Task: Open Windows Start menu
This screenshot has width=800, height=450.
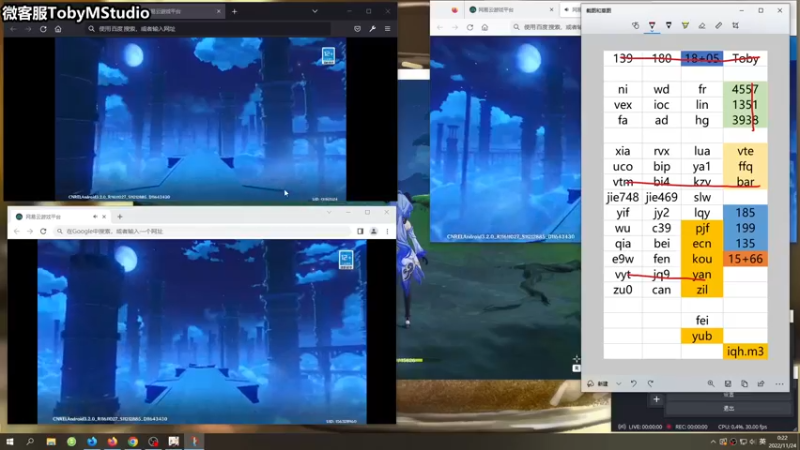Action: coord(10,442)
